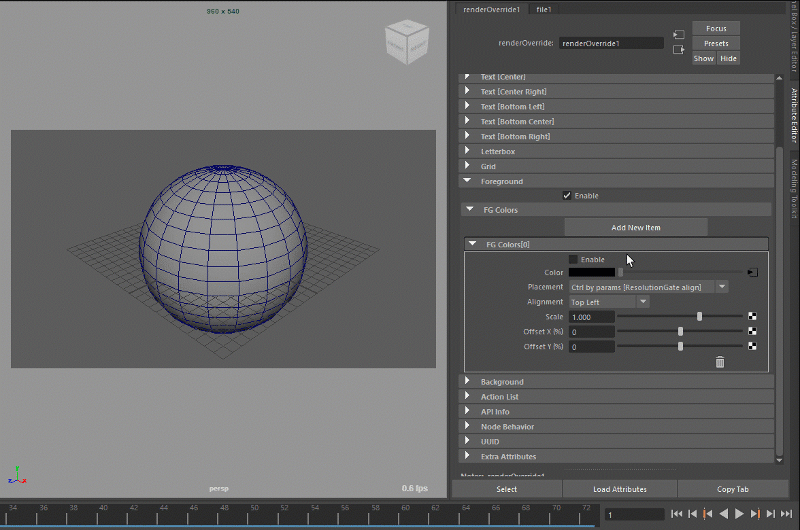Click the Load Attributes button
This screenshot has height=530, width=800.
coord(620,489)
